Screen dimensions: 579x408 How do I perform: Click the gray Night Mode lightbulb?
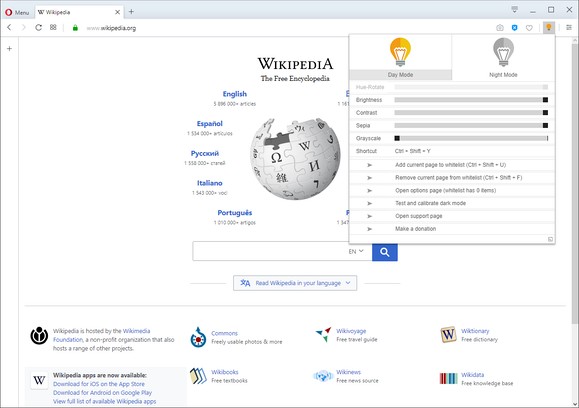[503, 52]
